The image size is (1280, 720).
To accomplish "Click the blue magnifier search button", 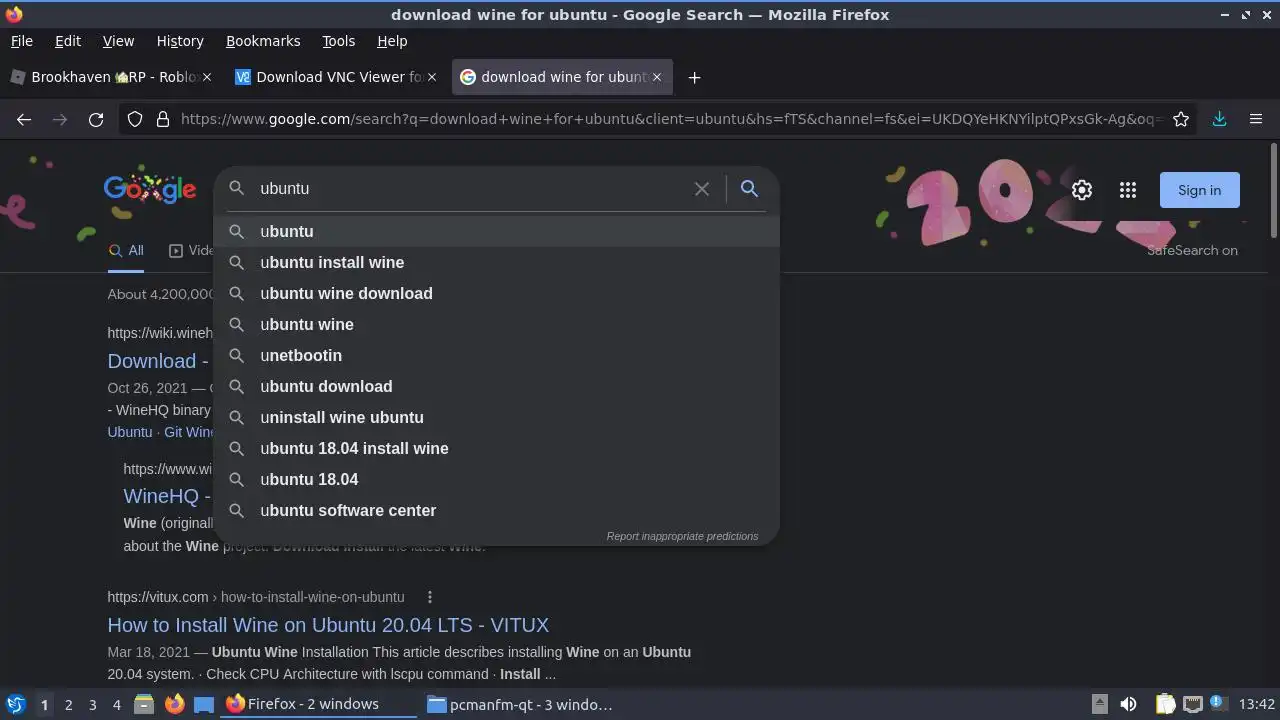I will click(749, 189).
